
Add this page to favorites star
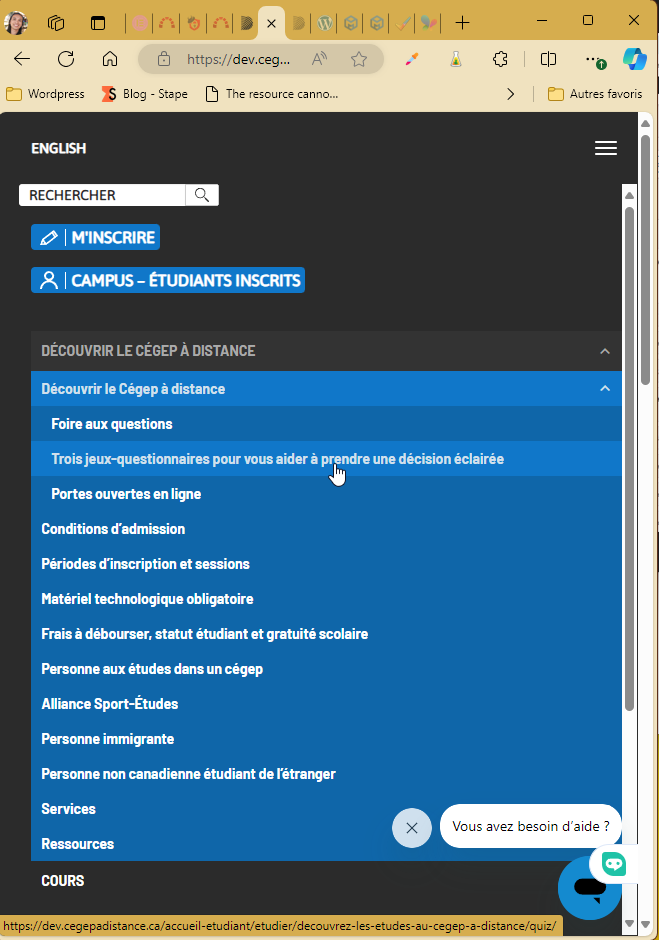coord(359,59)
